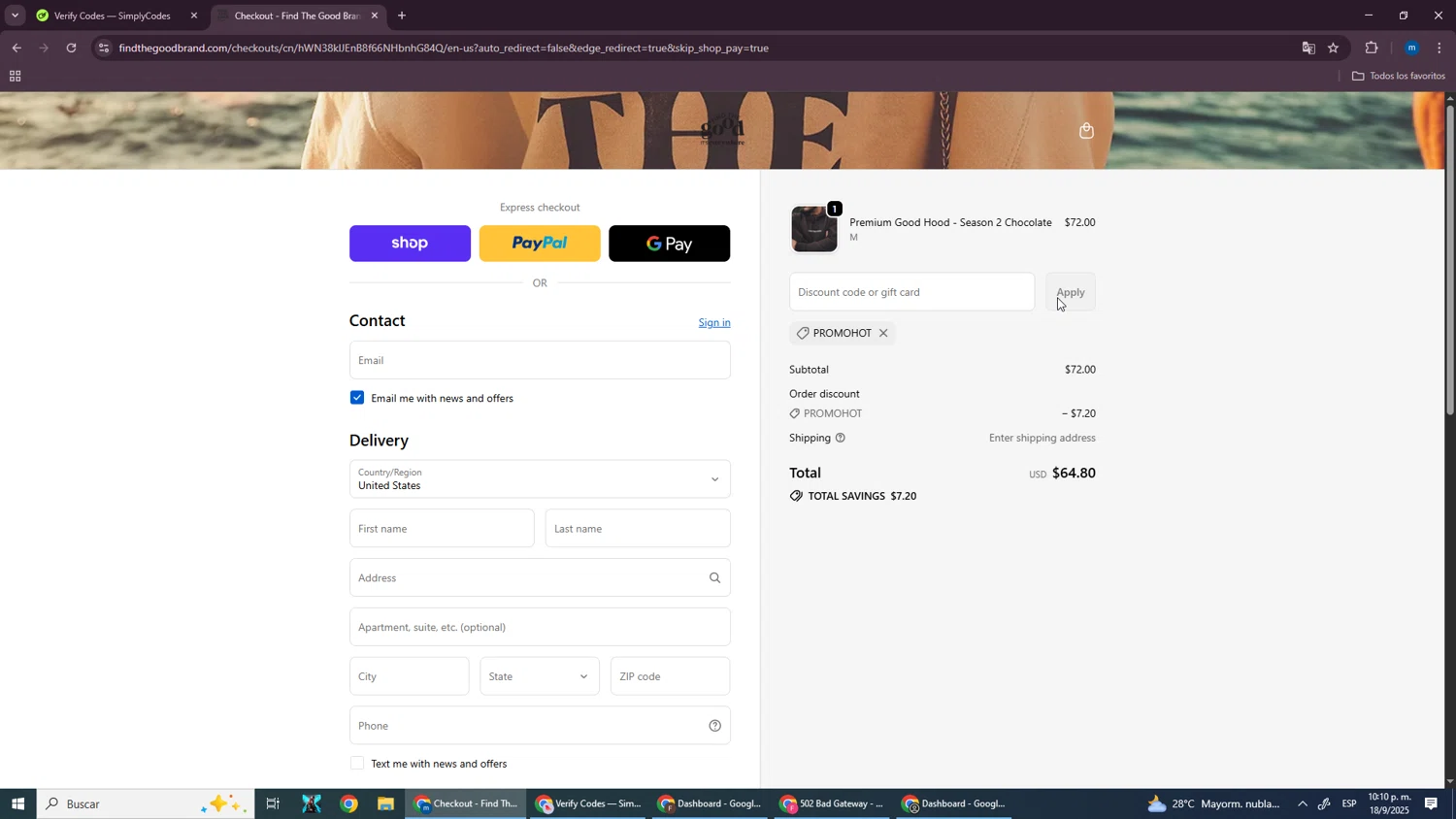1456x819 pixels.
Task: Close the Verify Codes tab
Action: click(x=193, y=16)
